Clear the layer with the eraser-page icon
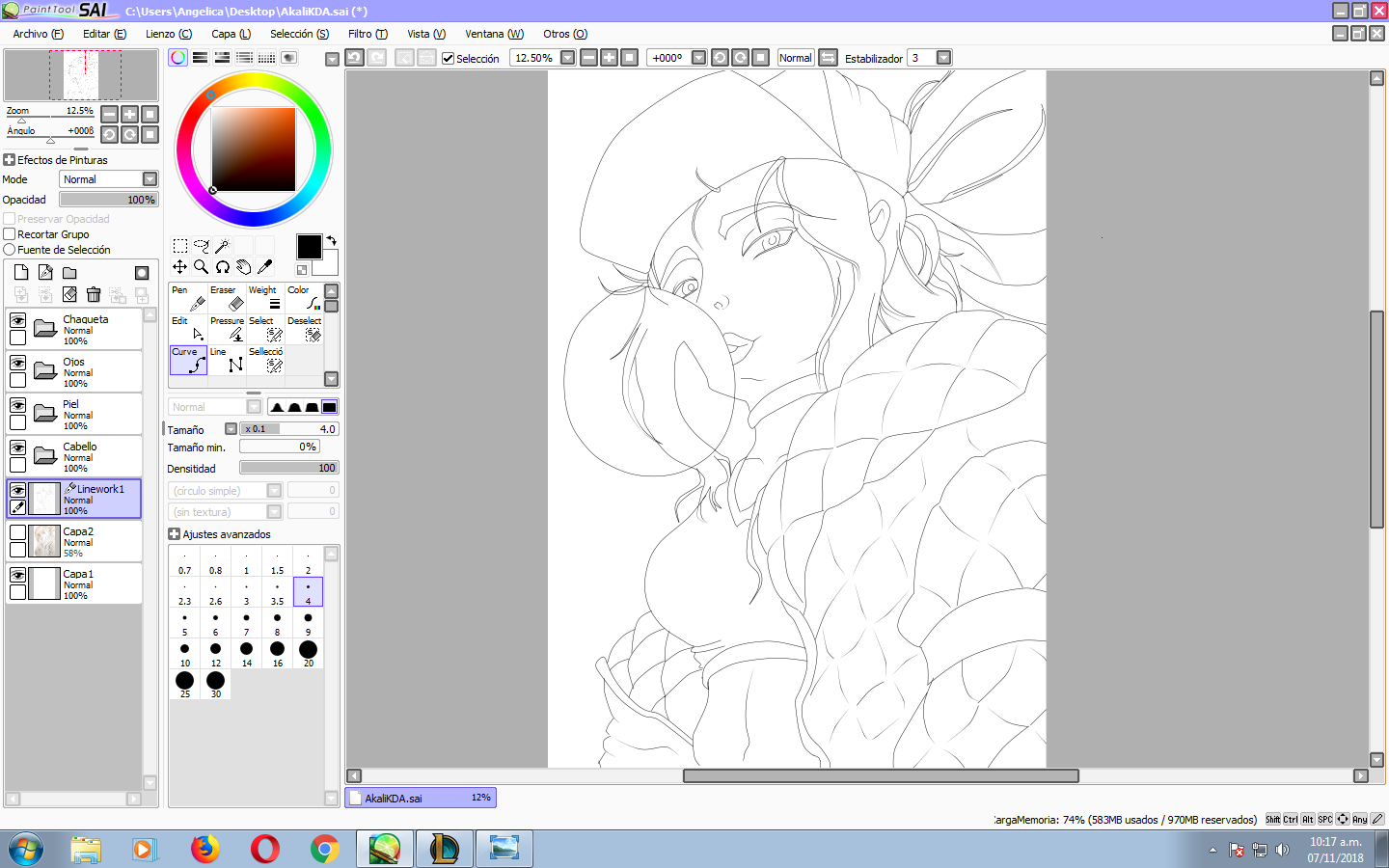Viewport: 1389px width, 868px height. coord(69,294)
